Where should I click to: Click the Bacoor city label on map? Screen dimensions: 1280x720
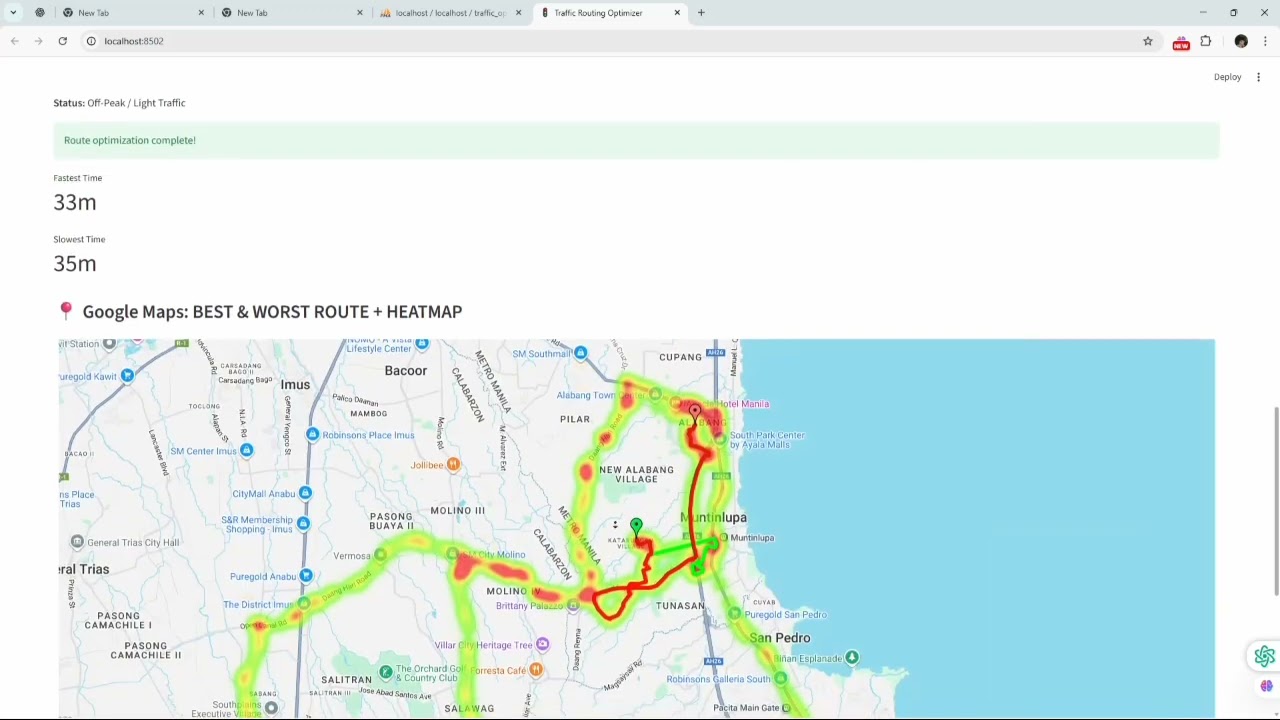(406, 370)
